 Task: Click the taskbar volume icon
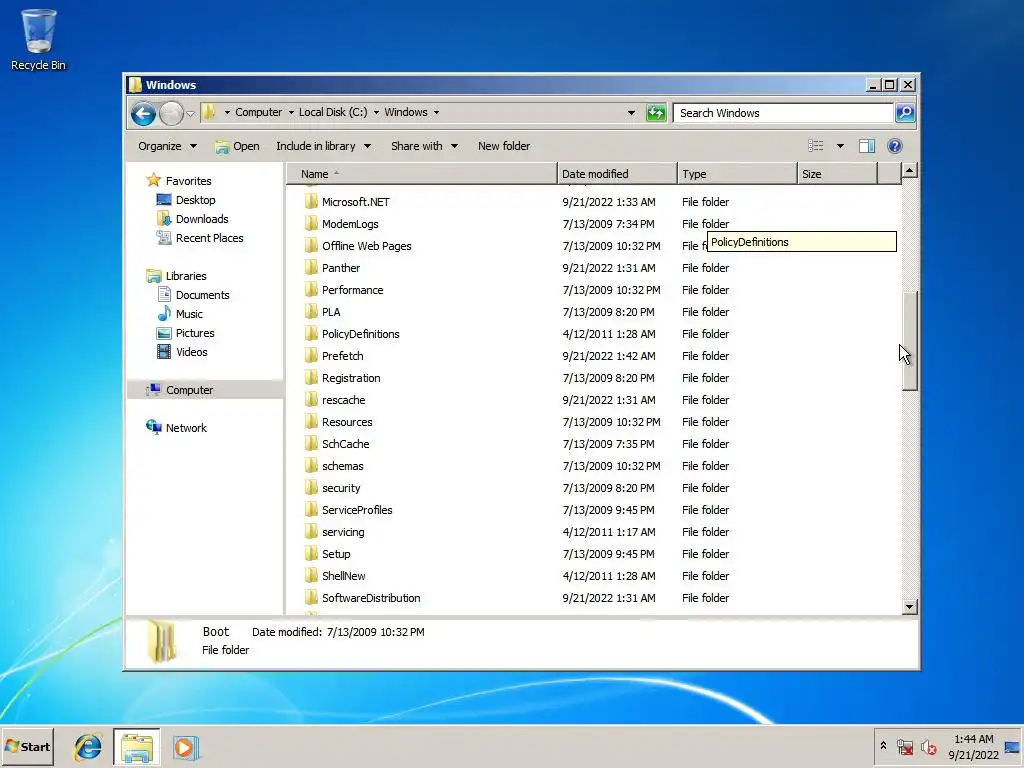pos(928,746)
